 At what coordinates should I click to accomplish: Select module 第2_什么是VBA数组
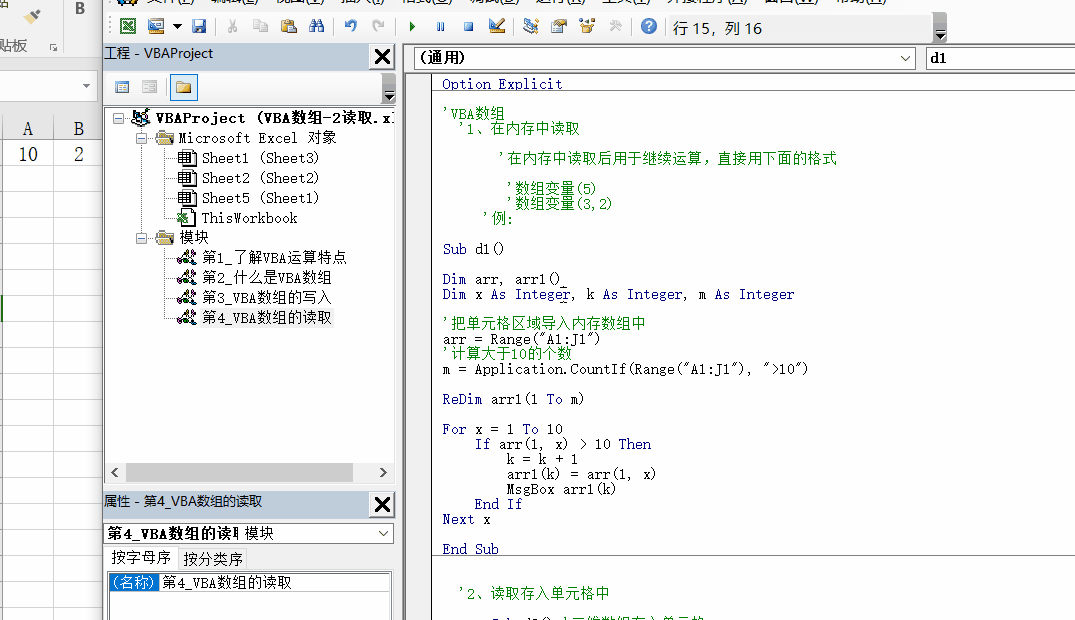(266, 277)
